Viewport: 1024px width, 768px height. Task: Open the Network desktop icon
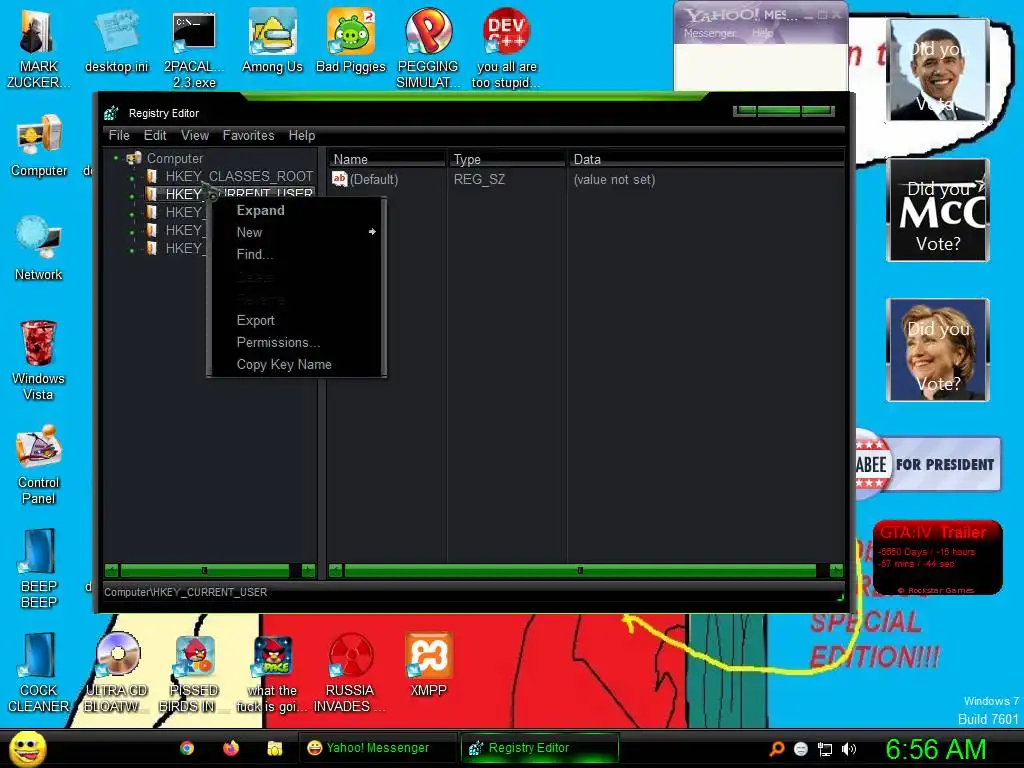tap(39, 248)
